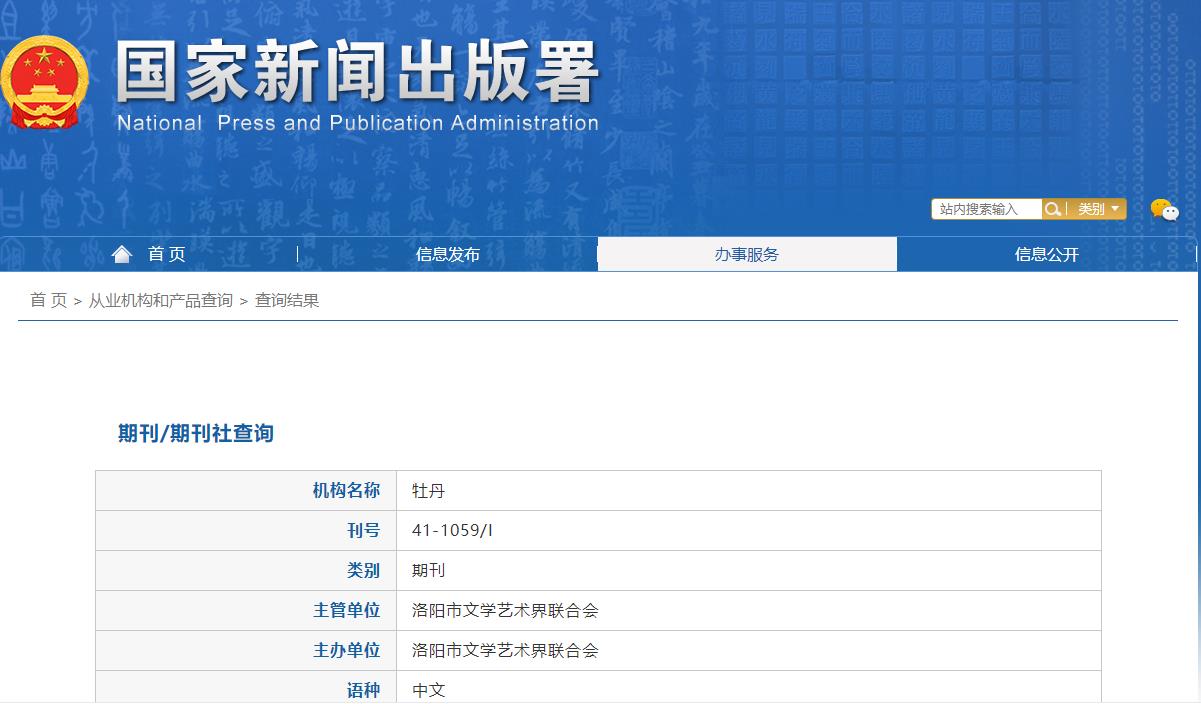Click the 刊号 value 41-1059/I
Viewport: 1201px width, 704px height.
[452, 530]
